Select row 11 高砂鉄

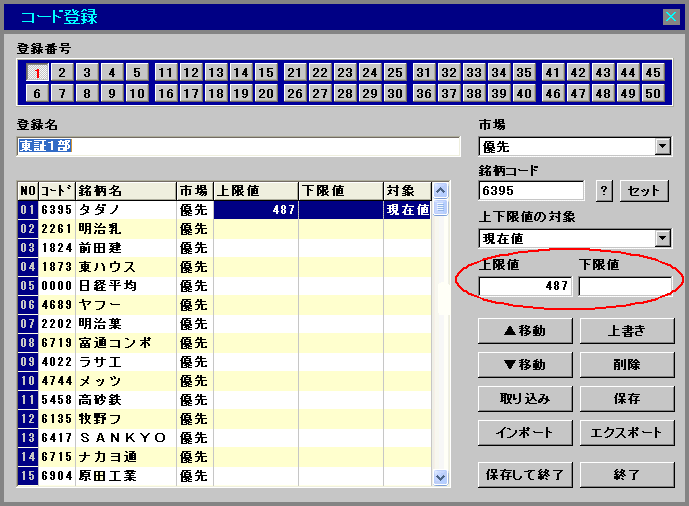224,400
